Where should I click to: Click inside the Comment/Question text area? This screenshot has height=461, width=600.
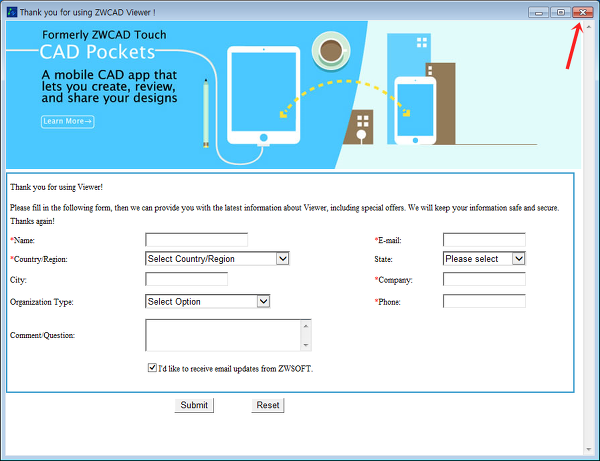point(223,335)
